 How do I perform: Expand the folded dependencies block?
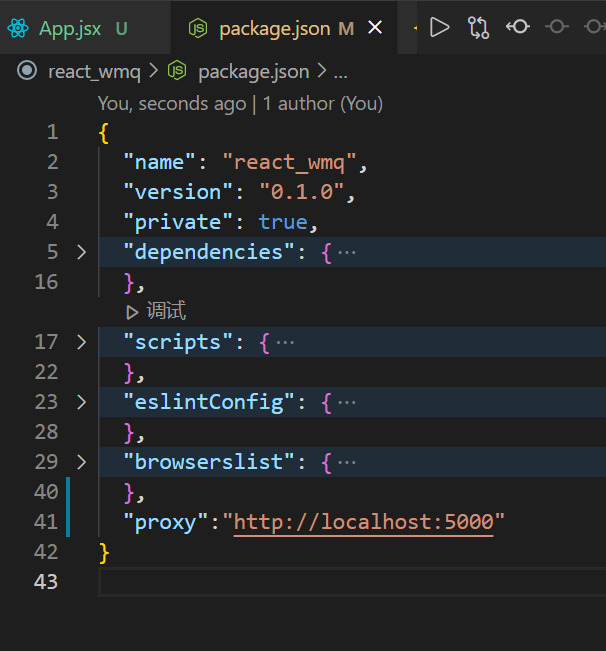click(81, 252)
